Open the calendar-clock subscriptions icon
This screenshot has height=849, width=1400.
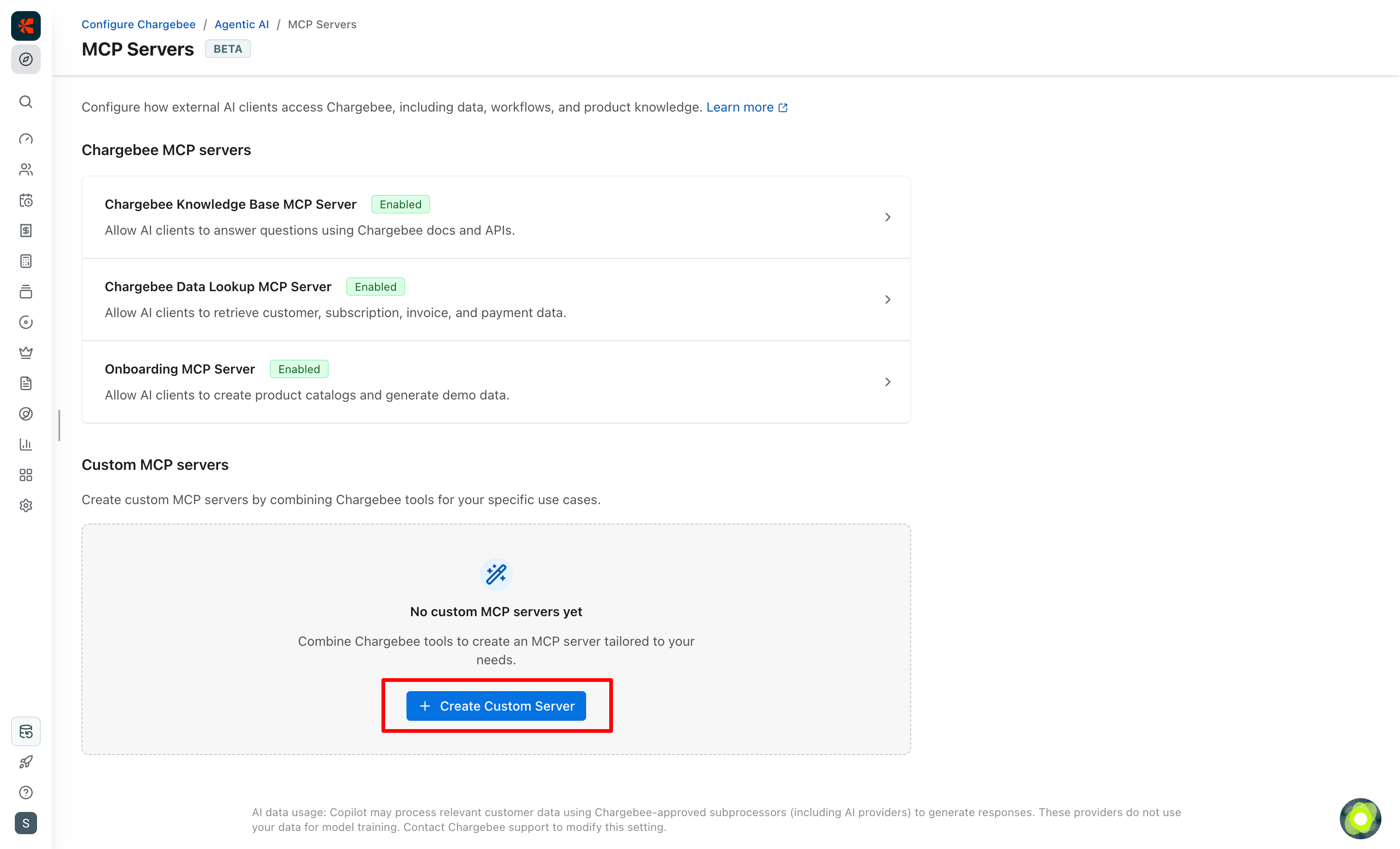(25, 200)
